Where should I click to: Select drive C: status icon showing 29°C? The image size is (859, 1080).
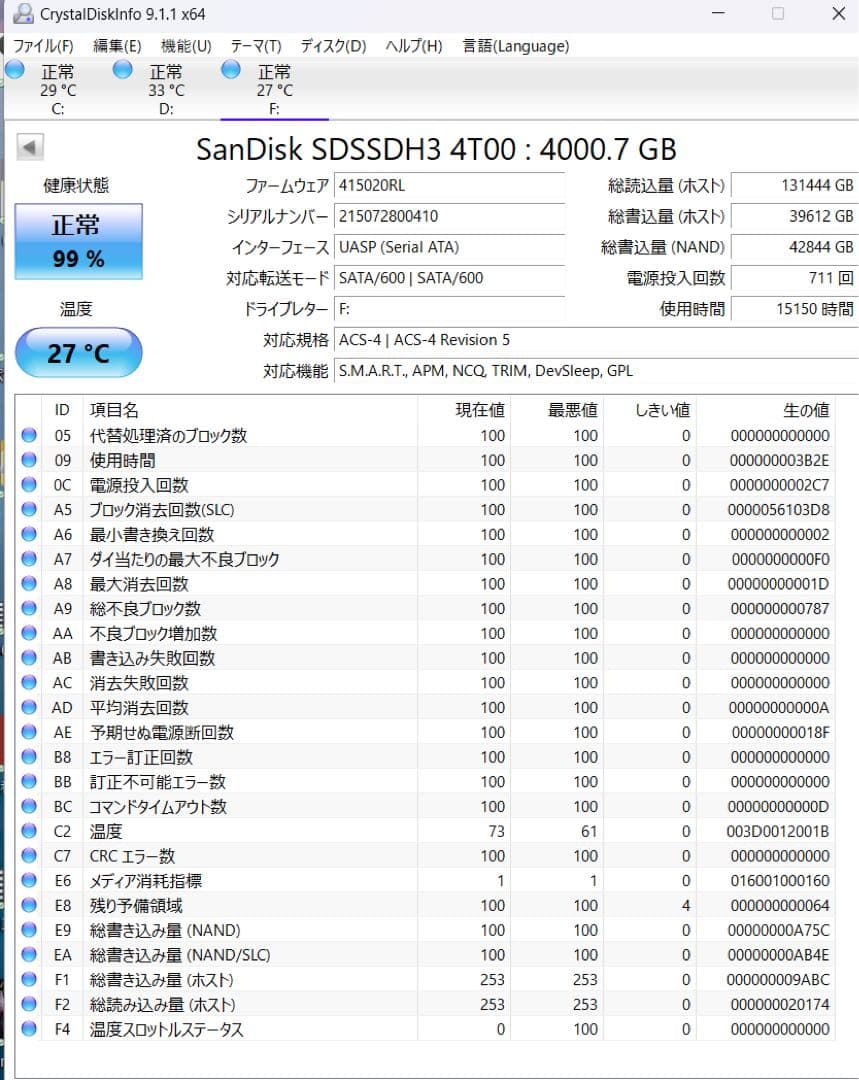tap(14, 69)
